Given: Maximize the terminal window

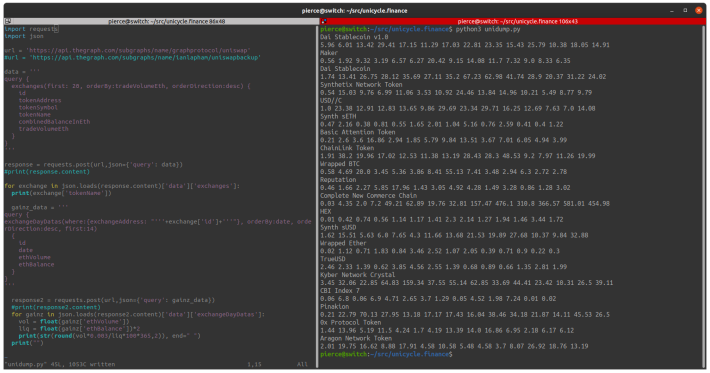Looking at the screenshot, I should 685,10.
